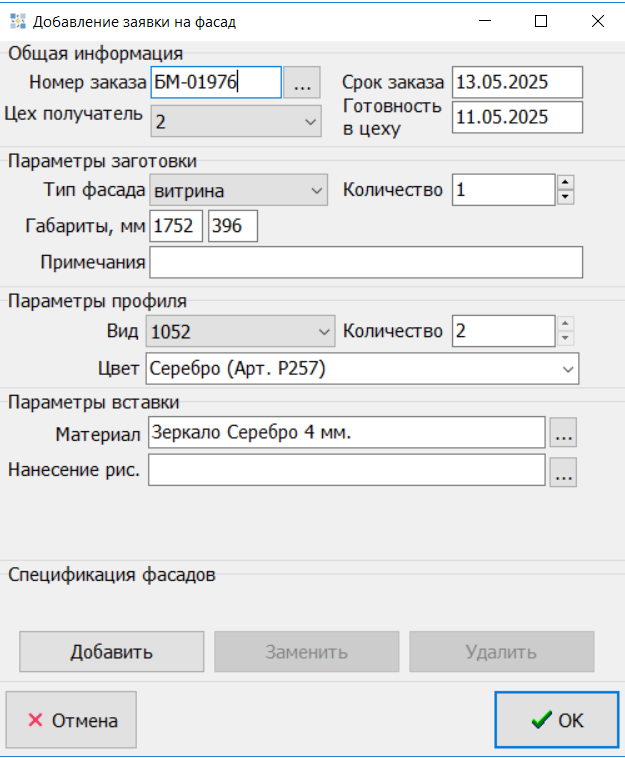Click the width dimension field 1752
625x758 pixels.
(176, 226)
